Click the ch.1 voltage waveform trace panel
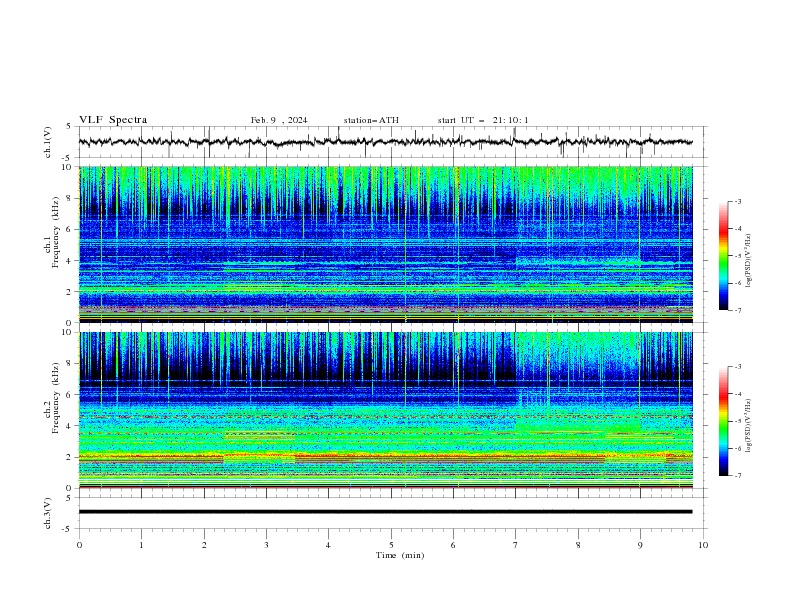 point(392,142)
